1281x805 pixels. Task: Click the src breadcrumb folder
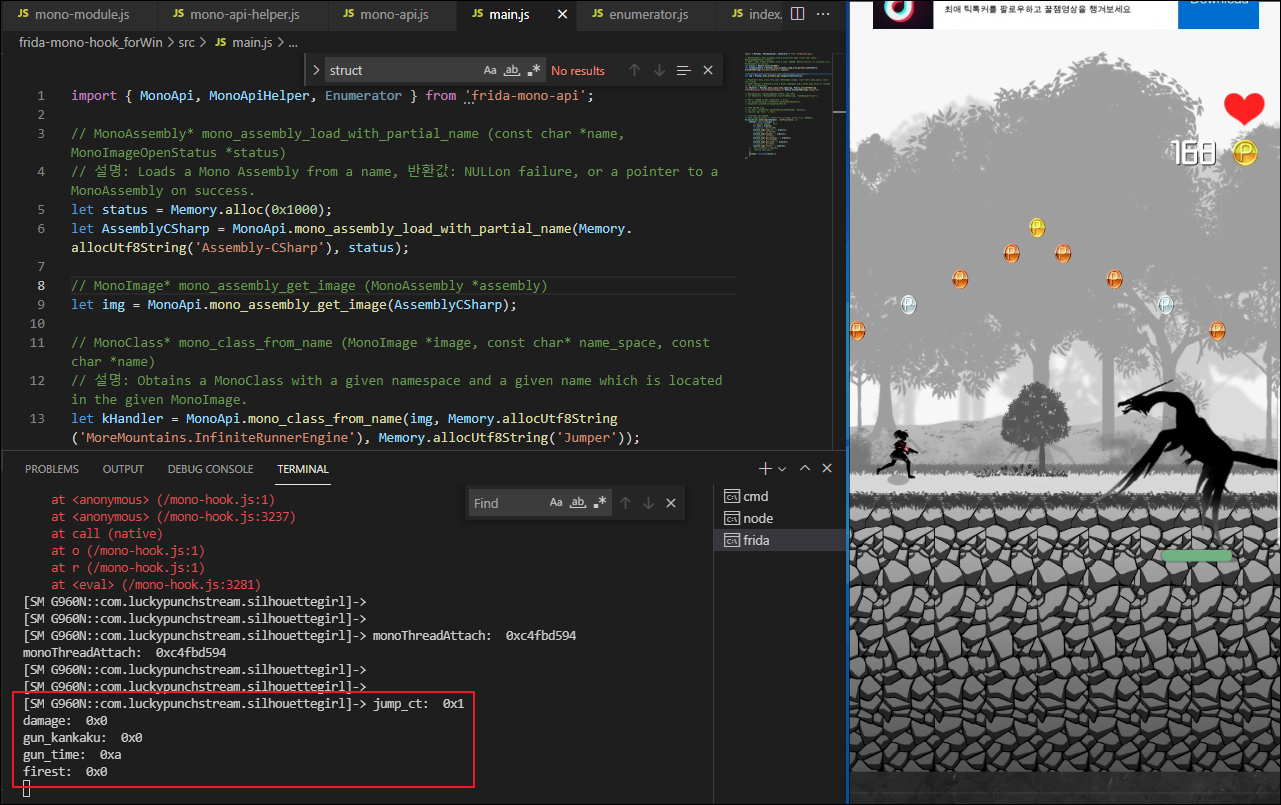click(x=186, y=43)
